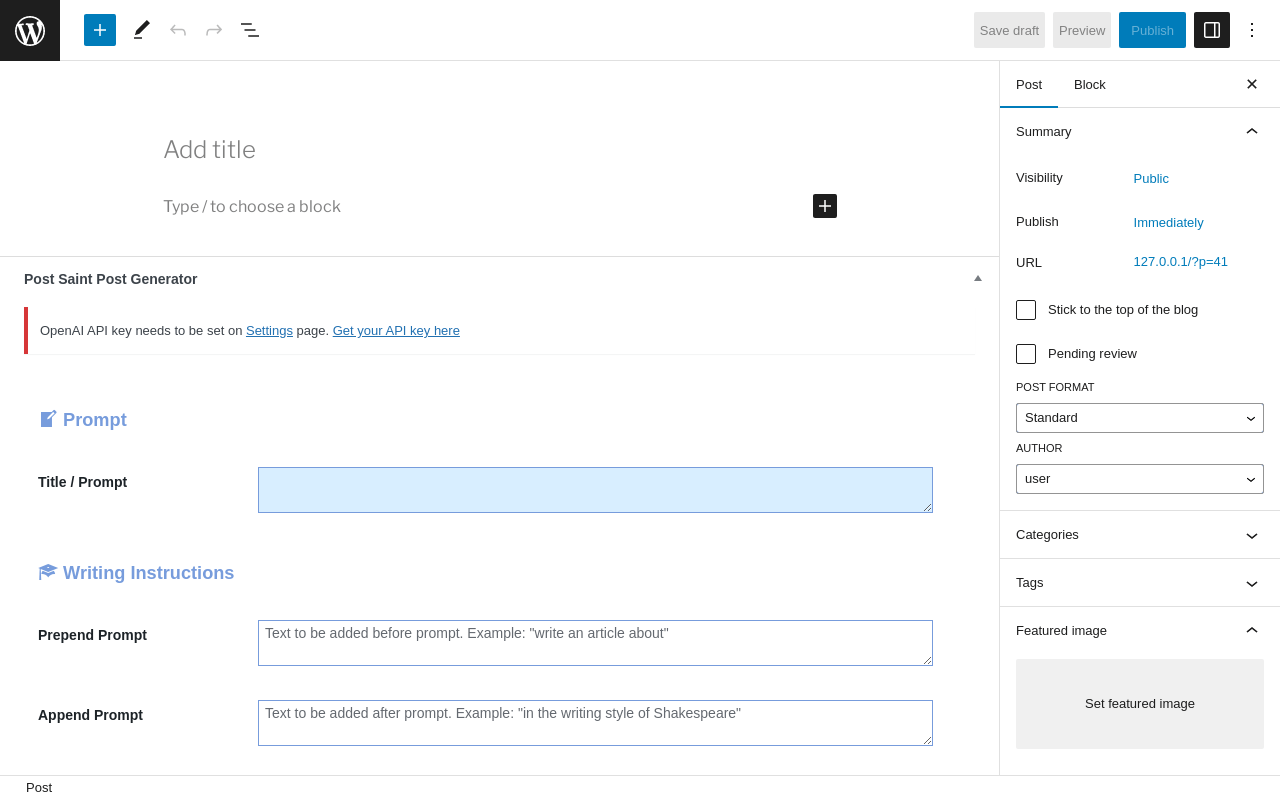The image size is (1280, 800).
Task: Collapse the Post Saint Post Generator panel arrow
Action: point(978,278)
